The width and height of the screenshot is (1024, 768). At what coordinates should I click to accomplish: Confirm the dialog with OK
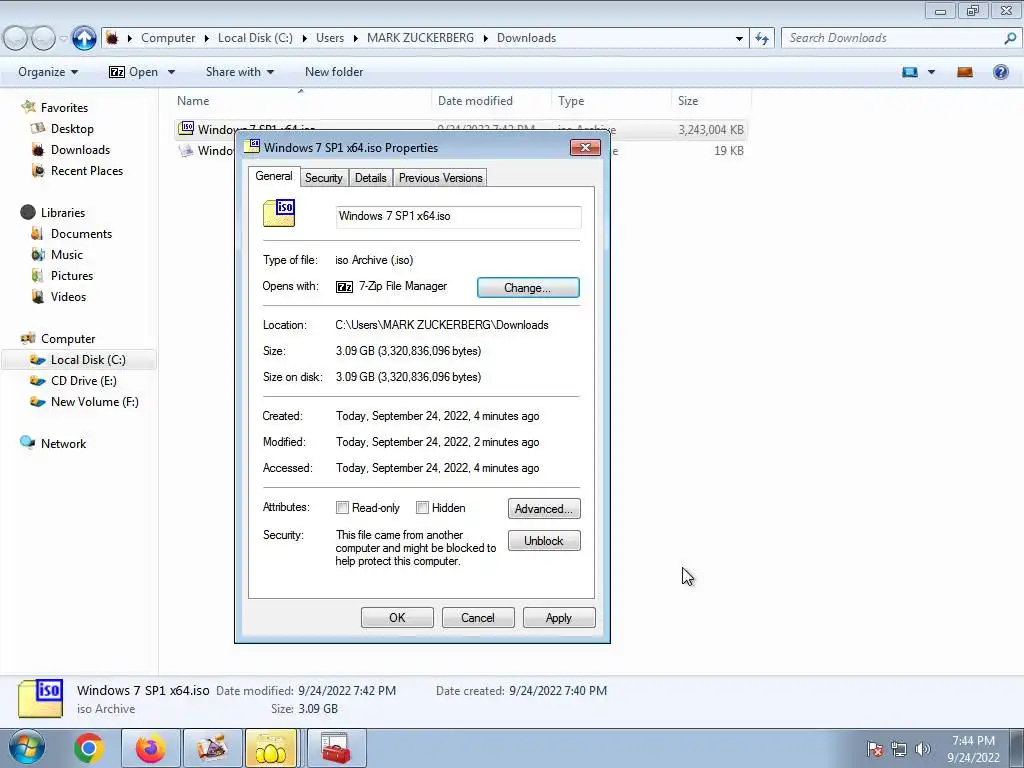397,618
